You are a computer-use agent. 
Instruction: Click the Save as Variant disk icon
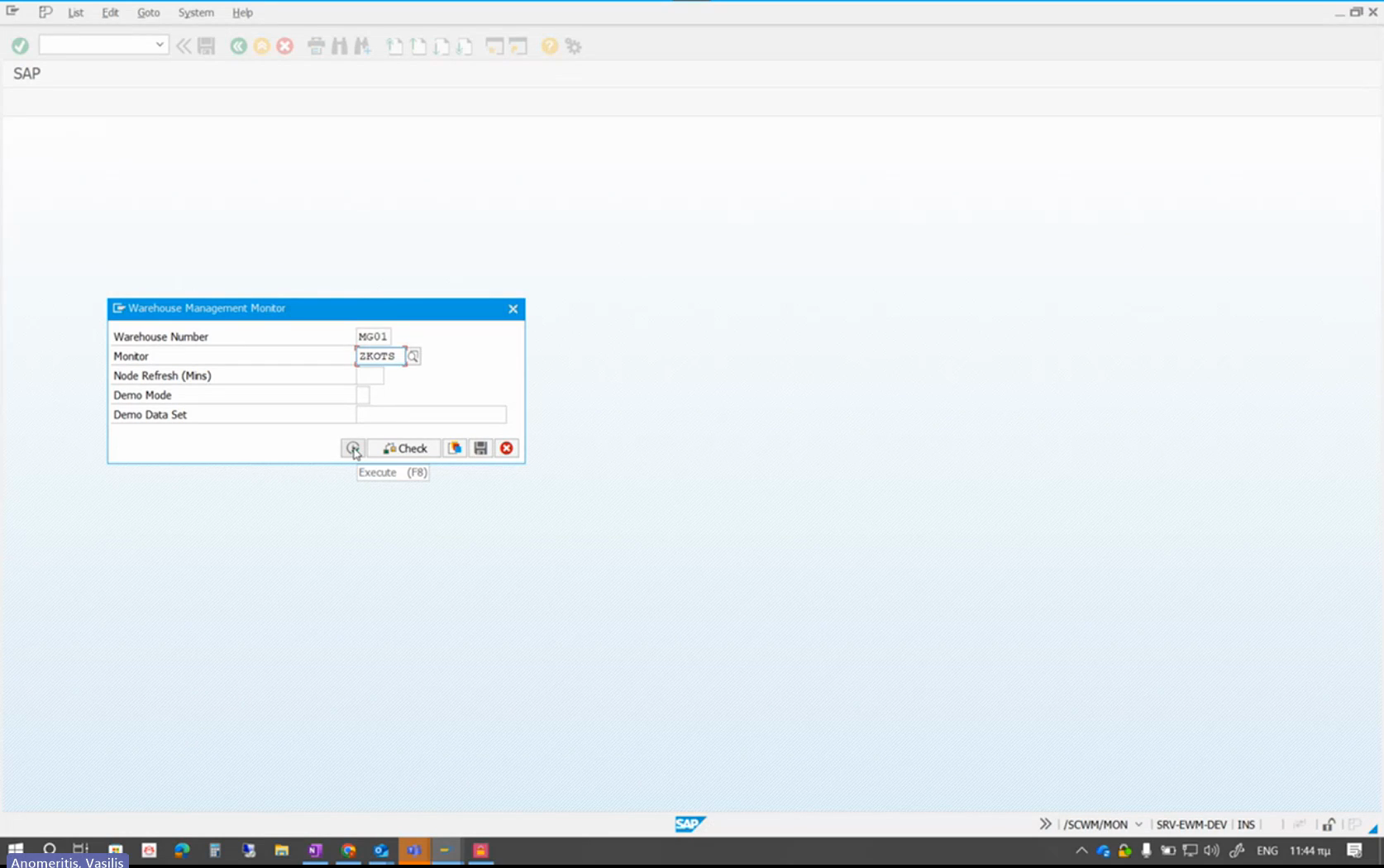(480, 448)
